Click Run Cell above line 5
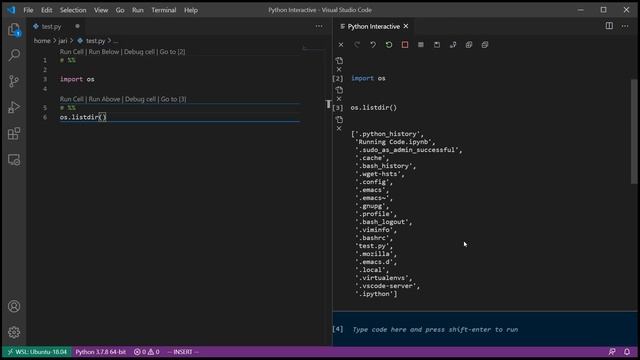640x360 pixels. coord(72,99)
